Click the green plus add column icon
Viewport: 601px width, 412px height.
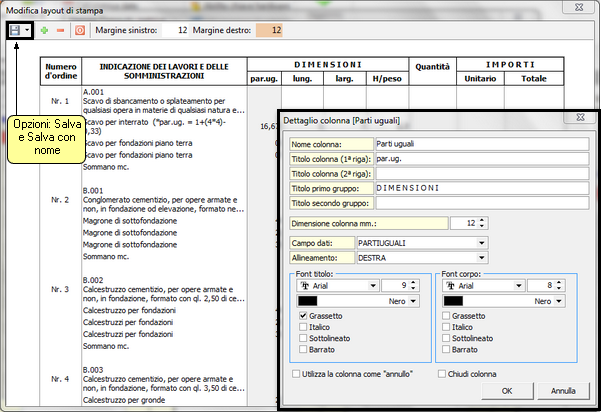click(44, 30)
